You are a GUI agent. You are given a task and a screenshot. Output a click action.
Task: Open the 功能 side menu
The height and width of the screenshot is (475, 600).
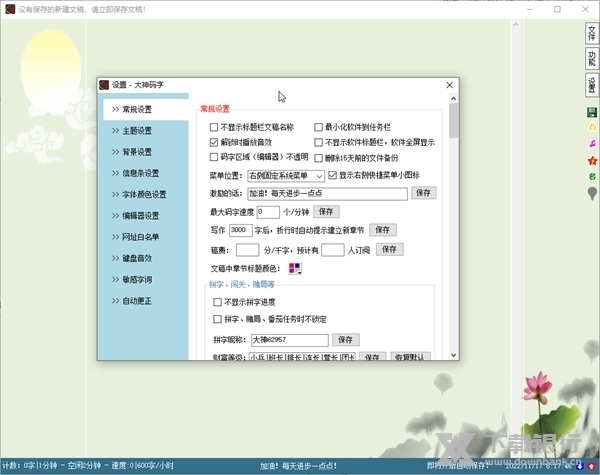(592, 59)
